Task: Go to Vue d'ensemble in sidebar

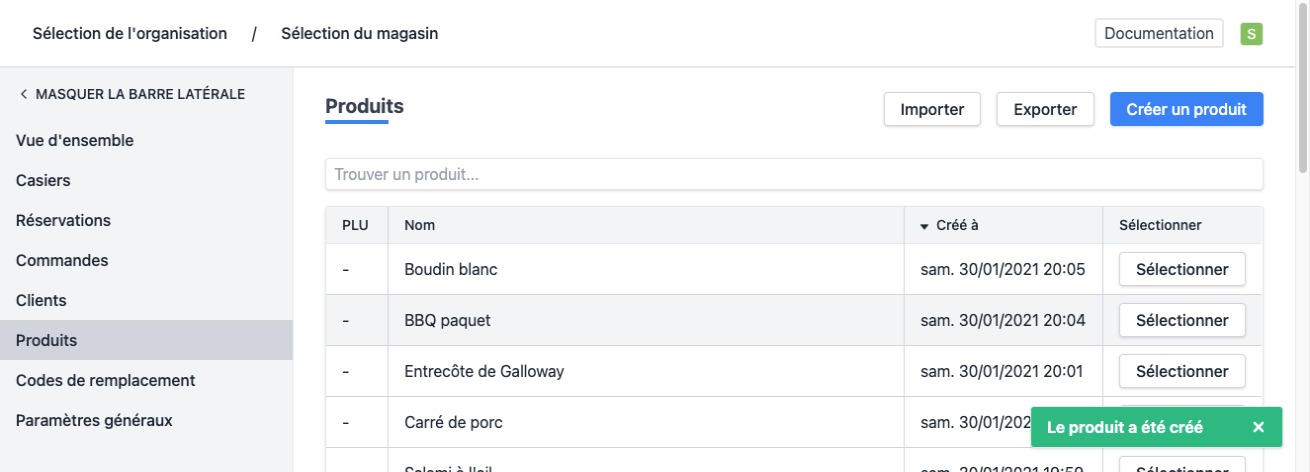Action: point(75,141)
